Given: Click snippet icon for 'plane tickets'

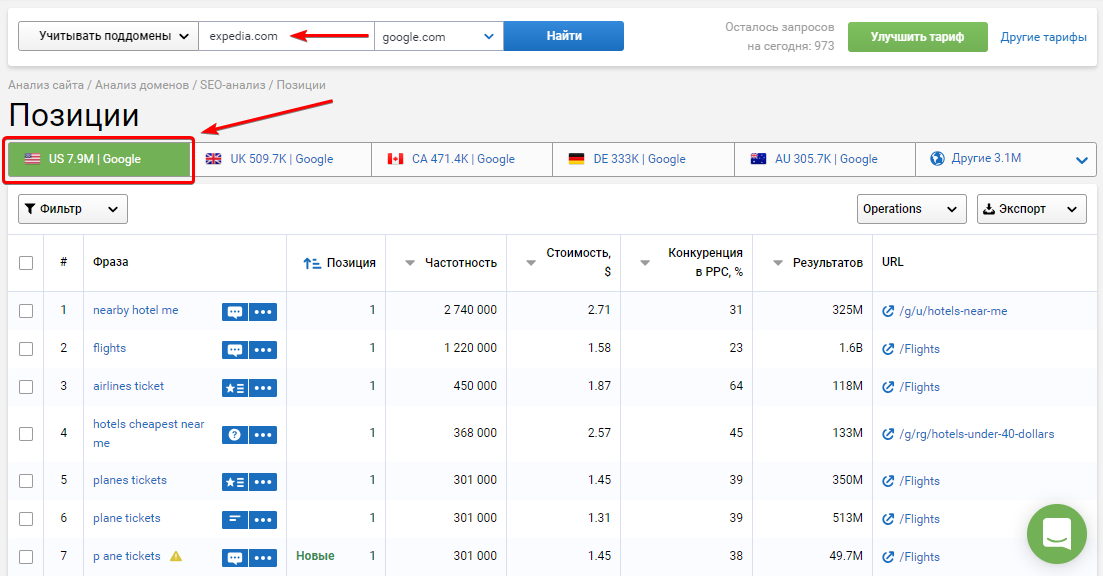Looking at the screenshot, I should tap(235, 520).
